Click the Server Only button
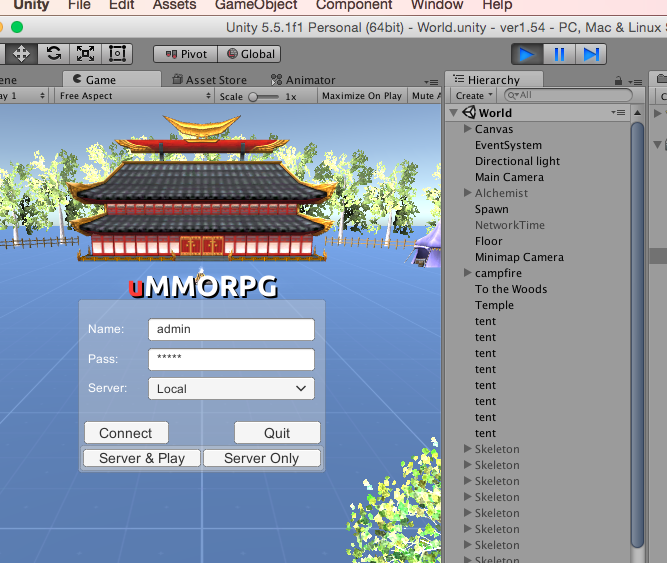The width and height of the screenshot is (667, 563). [x=262, y=458]
